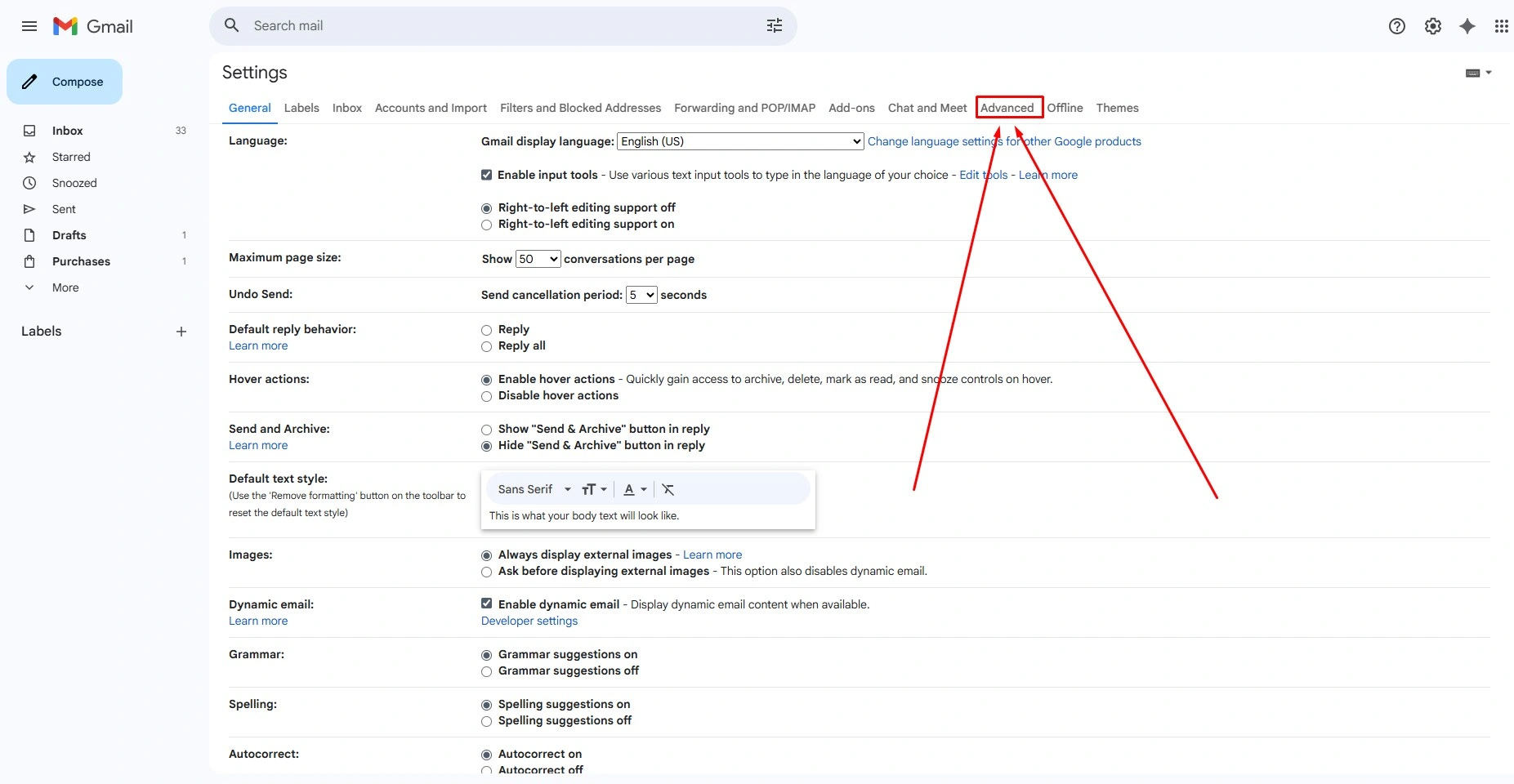Open Forwarding and POP/IMAP tab

744,108
